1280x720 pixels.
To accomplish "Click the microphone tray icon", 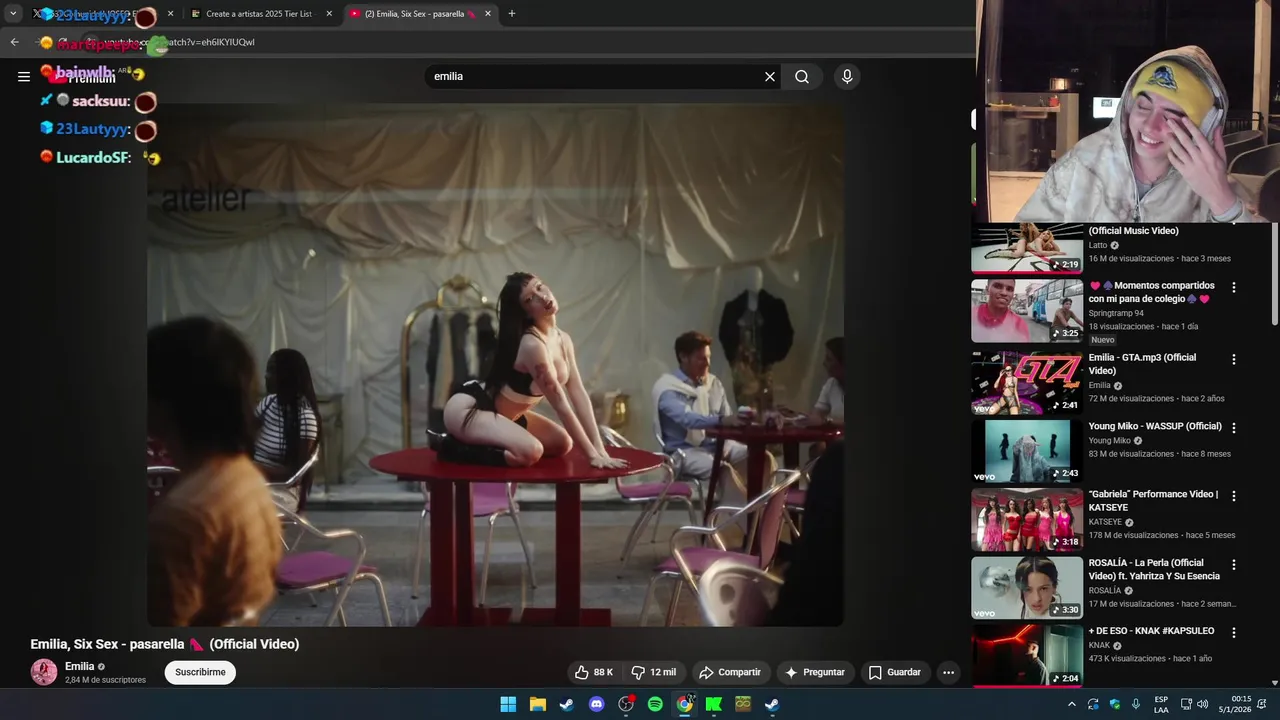I will [x=1135, y=704].
